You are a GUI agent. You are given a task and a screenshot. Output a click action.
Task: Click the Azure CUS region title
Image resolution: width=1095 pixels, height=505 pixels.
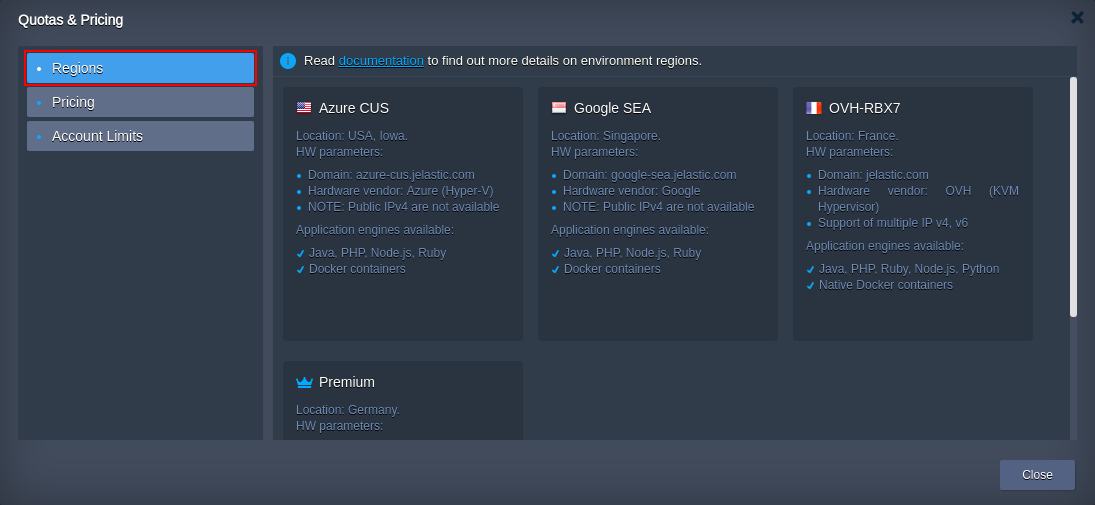(354, 108)
